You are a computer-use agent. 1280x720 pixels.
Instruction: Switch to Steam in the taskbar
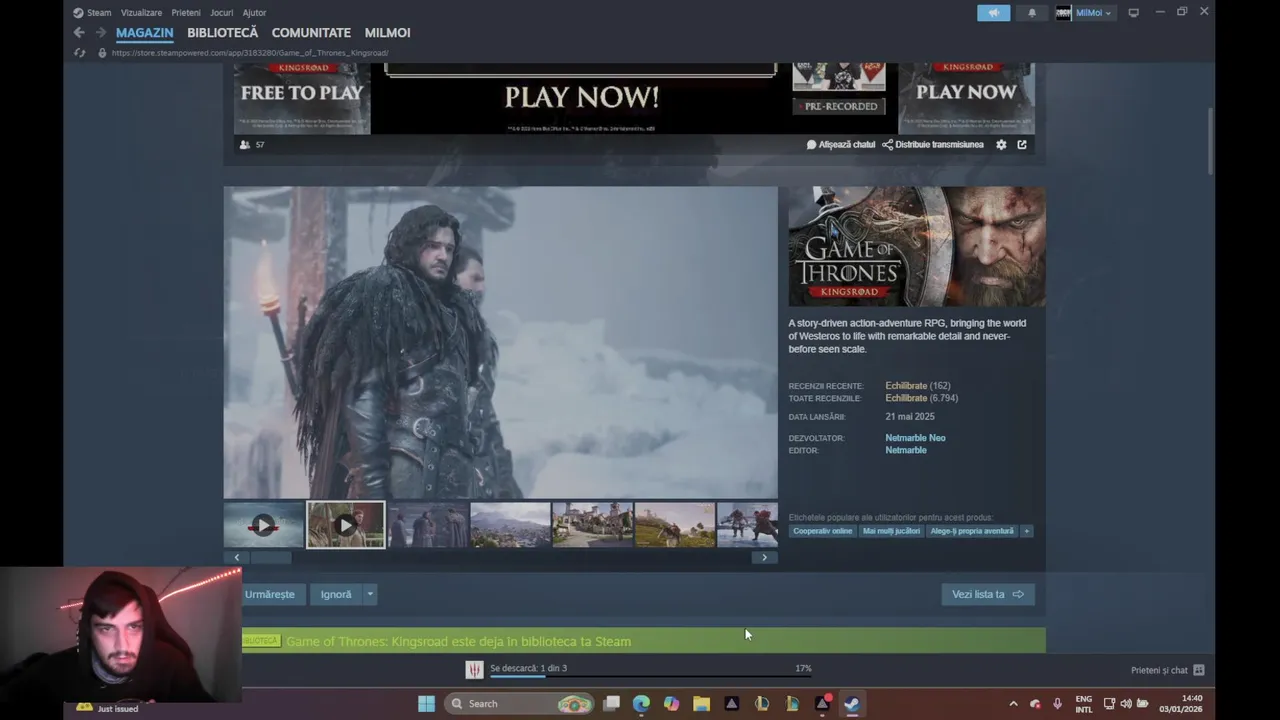coord(852,704)
